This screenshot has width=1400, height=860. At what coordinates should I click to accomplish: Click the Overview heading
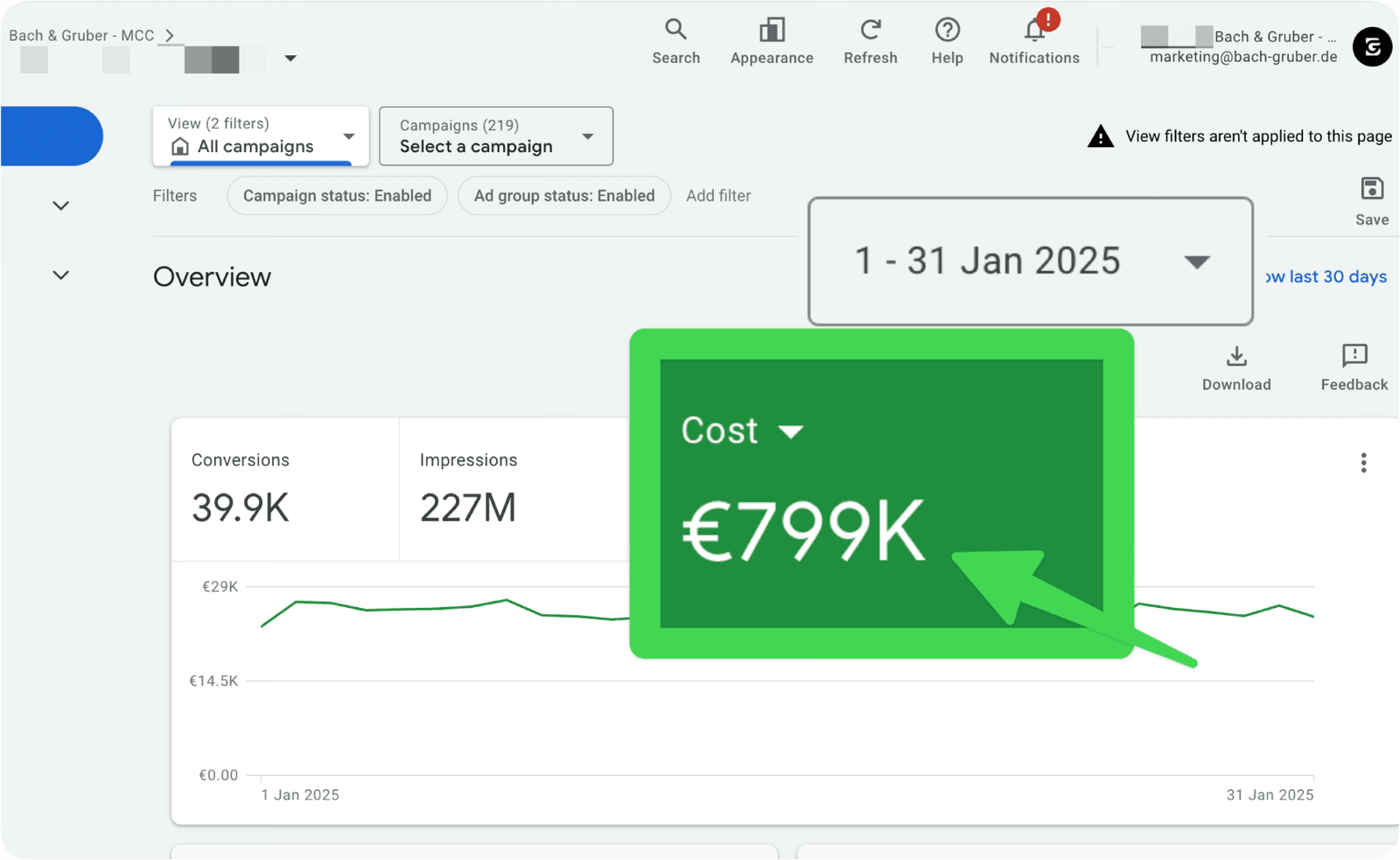point(212,276)
